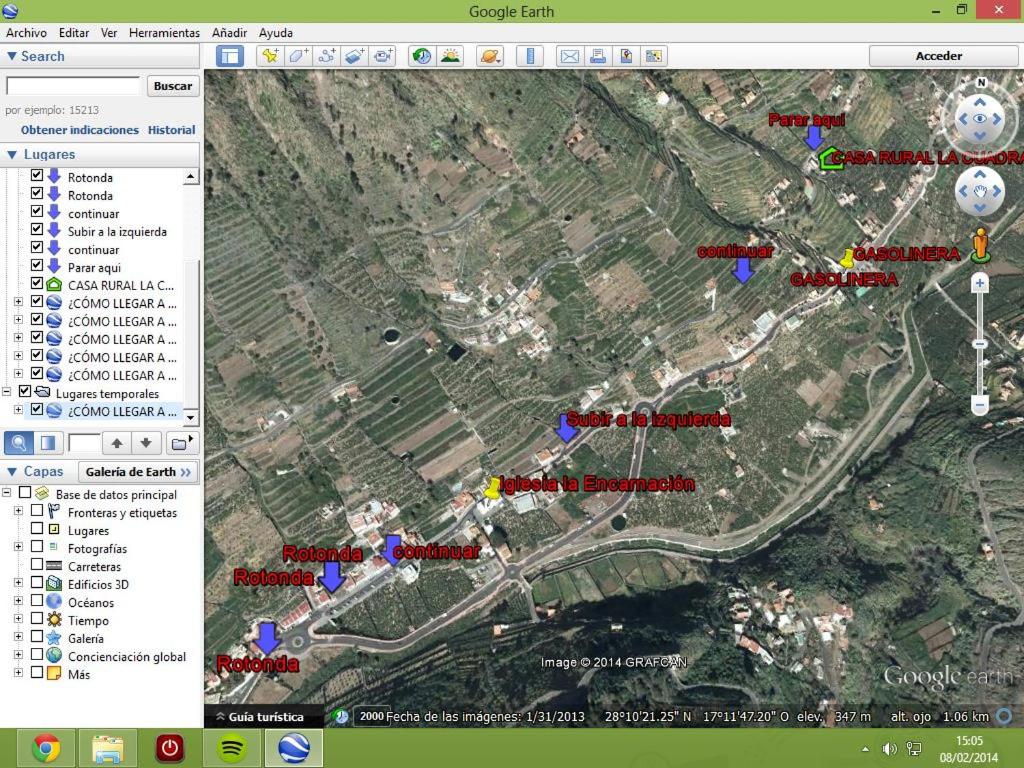Enable the Carreteras layer checkbox
The height and width of the screenshot is (768, 1024).
click(37, 566)
